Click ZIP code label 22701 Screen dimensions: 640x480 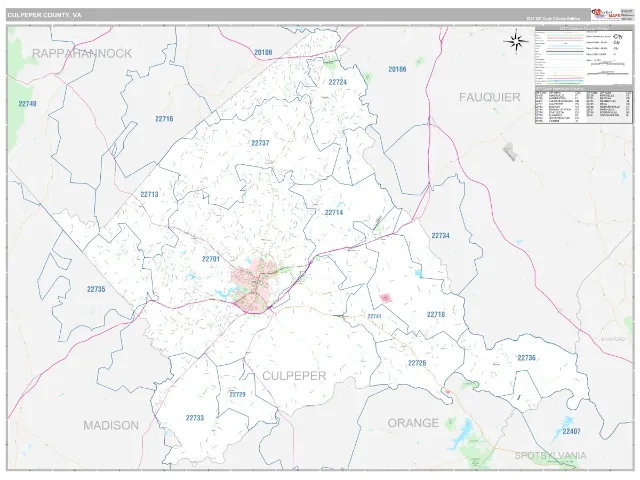[211, 259]
